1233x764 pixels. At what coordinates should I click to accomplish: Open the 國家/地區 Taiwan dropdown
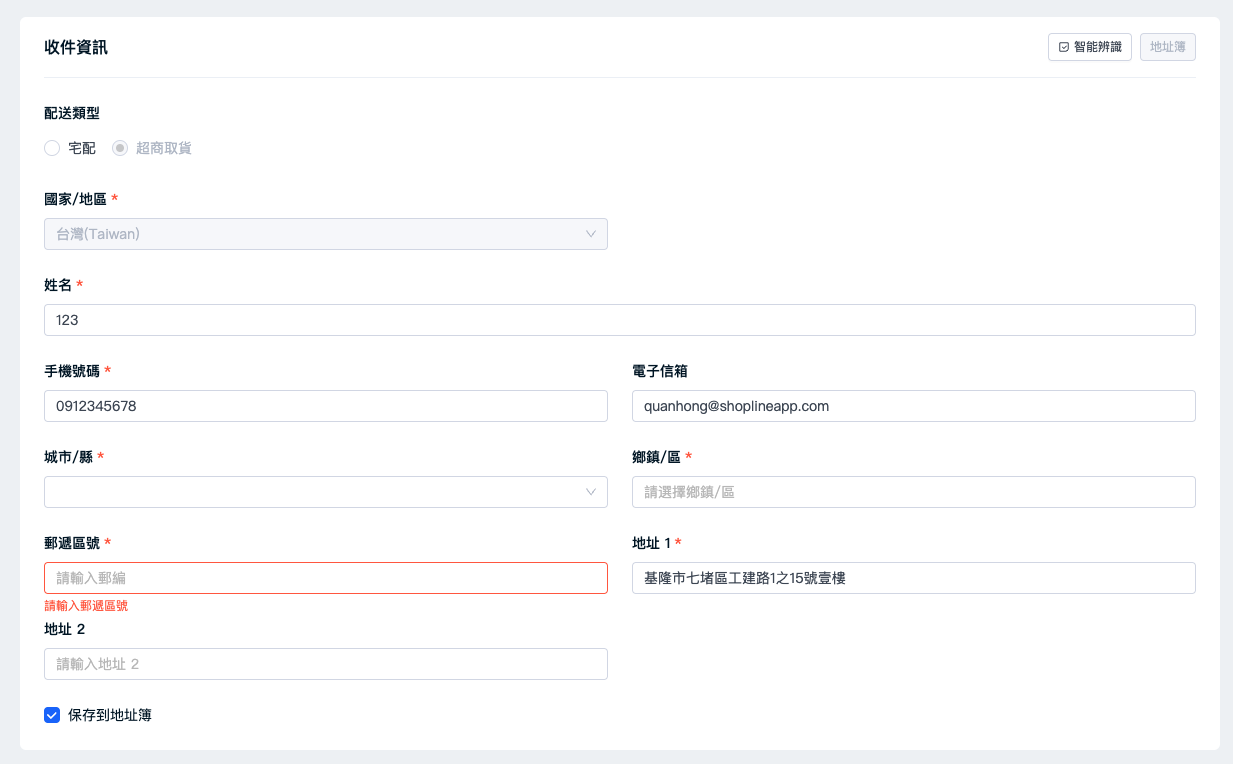click(x=326, y=234)
